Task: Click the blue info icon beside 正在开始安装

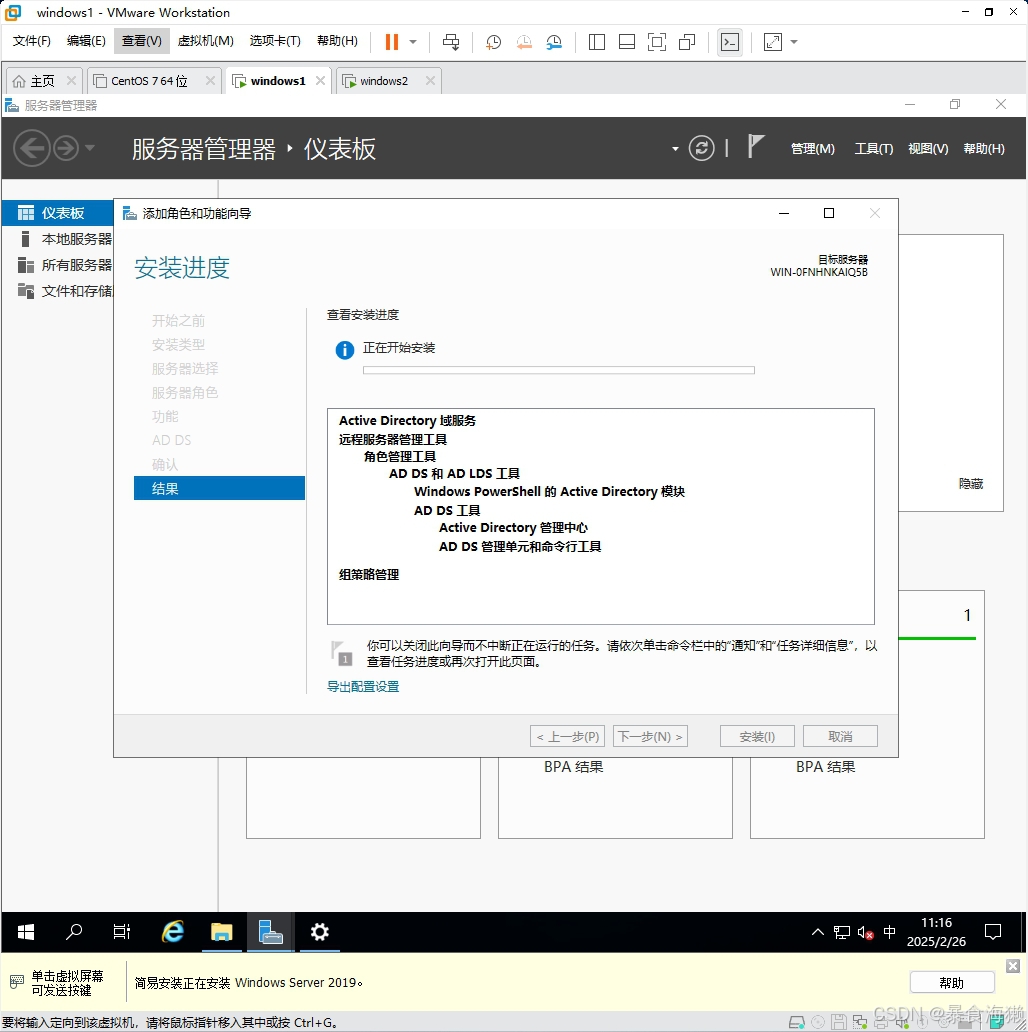Action: [x=345, y=350]
